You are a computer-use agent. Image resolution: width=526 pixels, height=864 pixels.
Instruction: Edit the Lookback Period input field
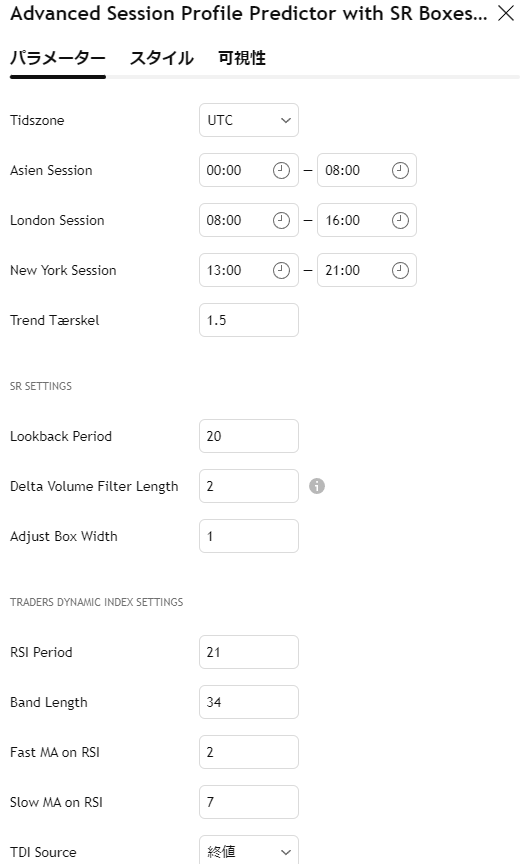click(x=249, y=436)
